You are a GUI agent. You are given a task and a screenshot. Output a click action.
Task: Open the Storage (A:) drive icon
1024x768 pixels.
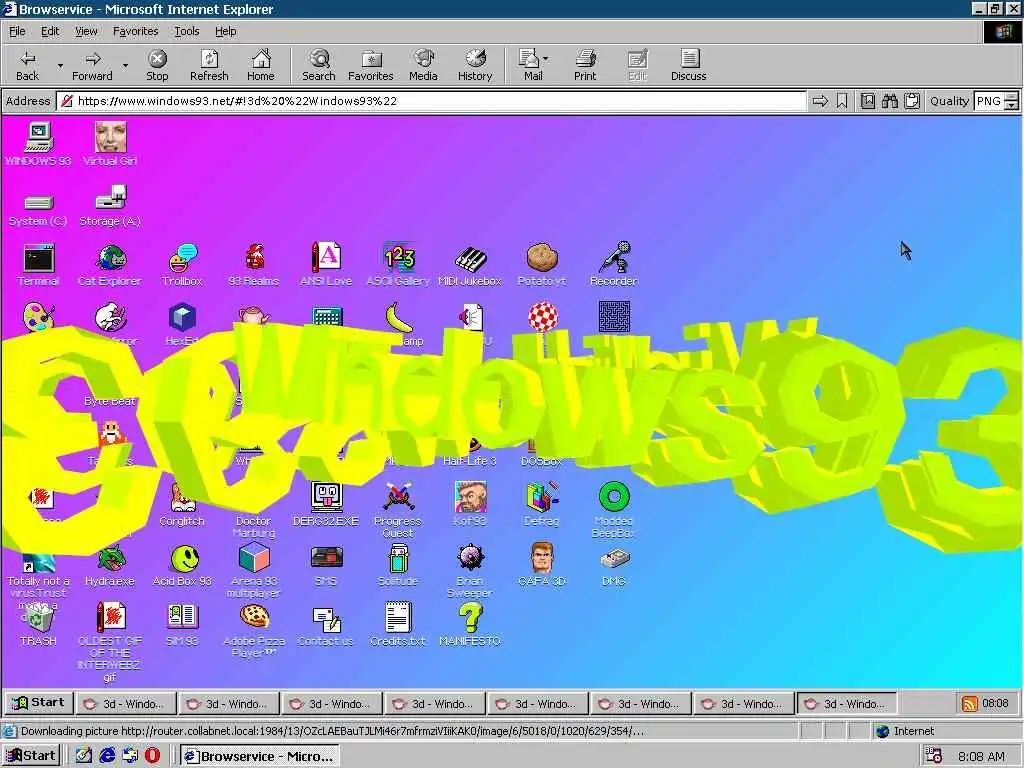click(110, 206)
